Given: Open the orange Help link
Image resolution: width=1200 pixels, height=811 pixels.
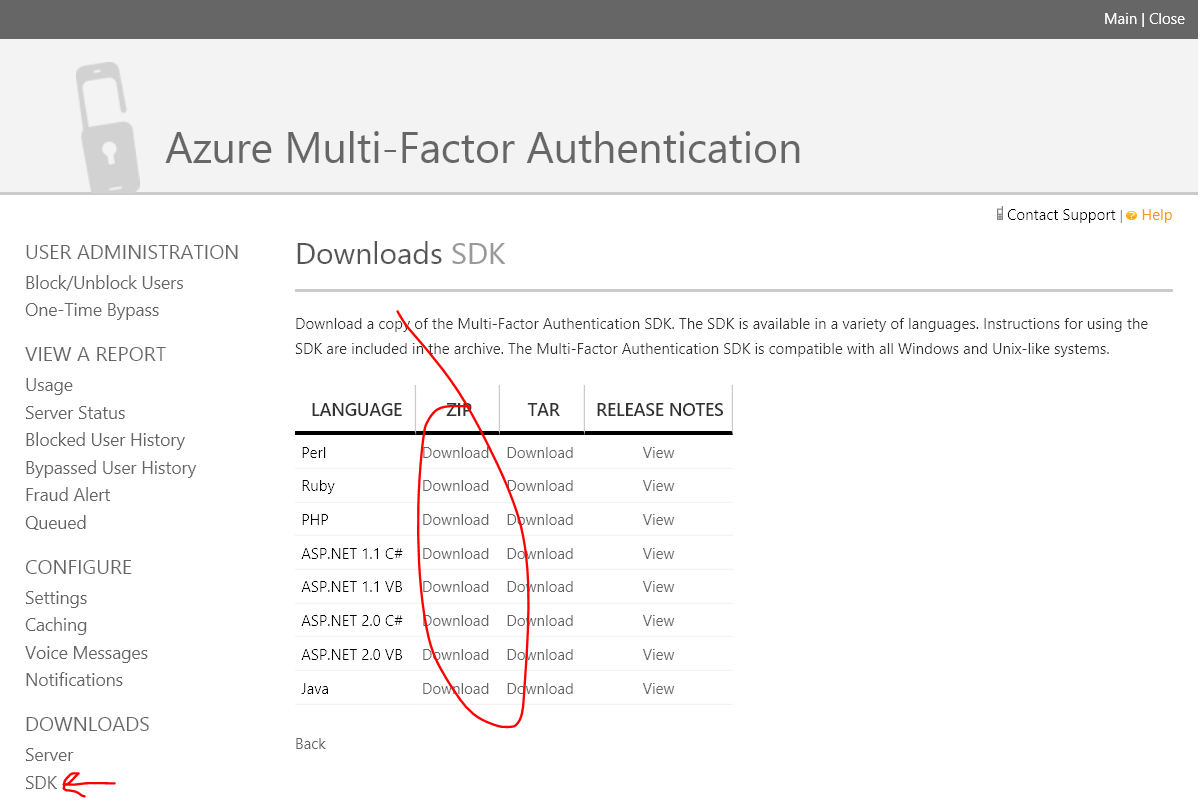Looking at the screenshot, I should point(1157,215).
